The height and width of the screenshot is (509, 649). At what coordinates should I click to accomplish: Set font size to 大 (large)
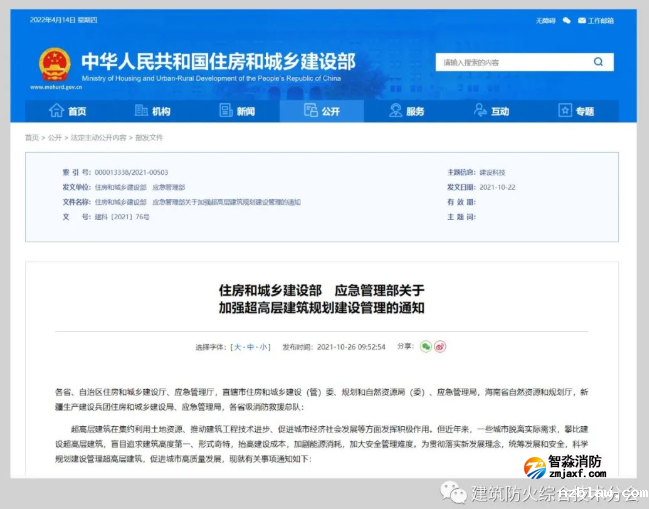(237, 346)
